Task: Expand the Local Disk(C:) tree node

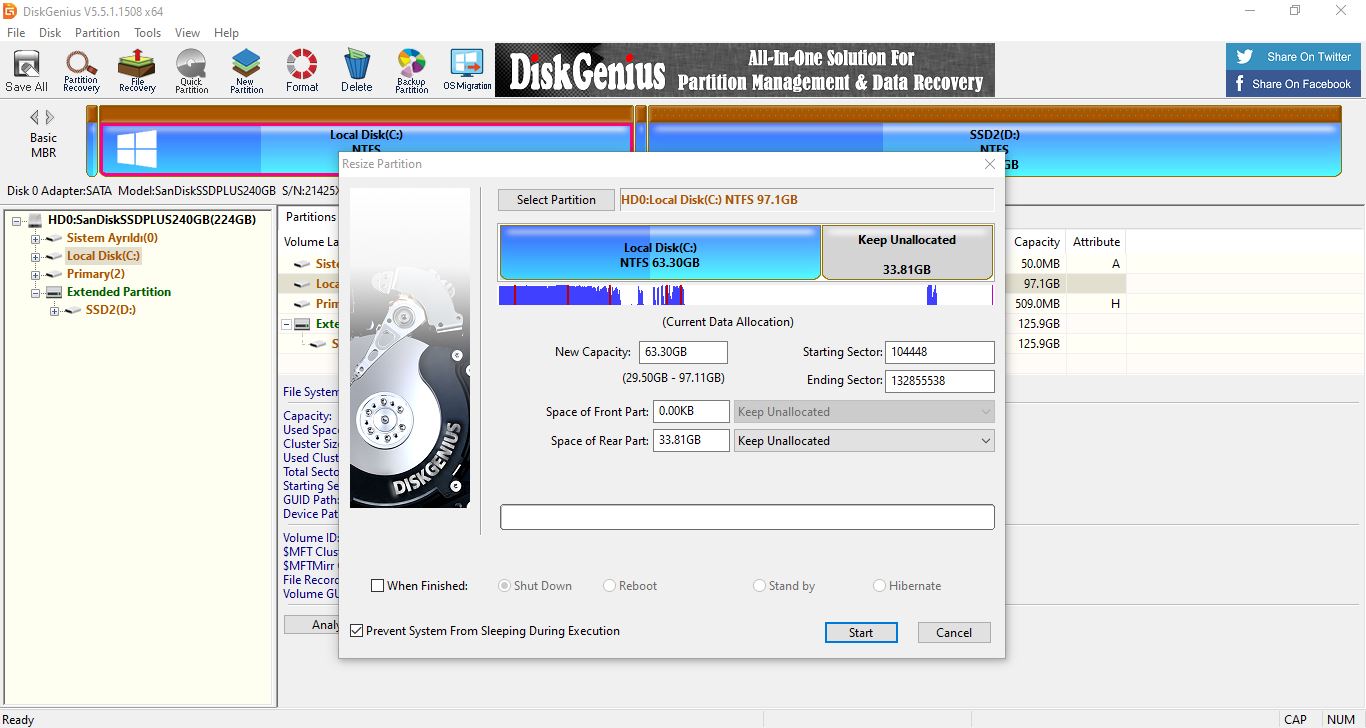Action: click(x=36, y=257)
